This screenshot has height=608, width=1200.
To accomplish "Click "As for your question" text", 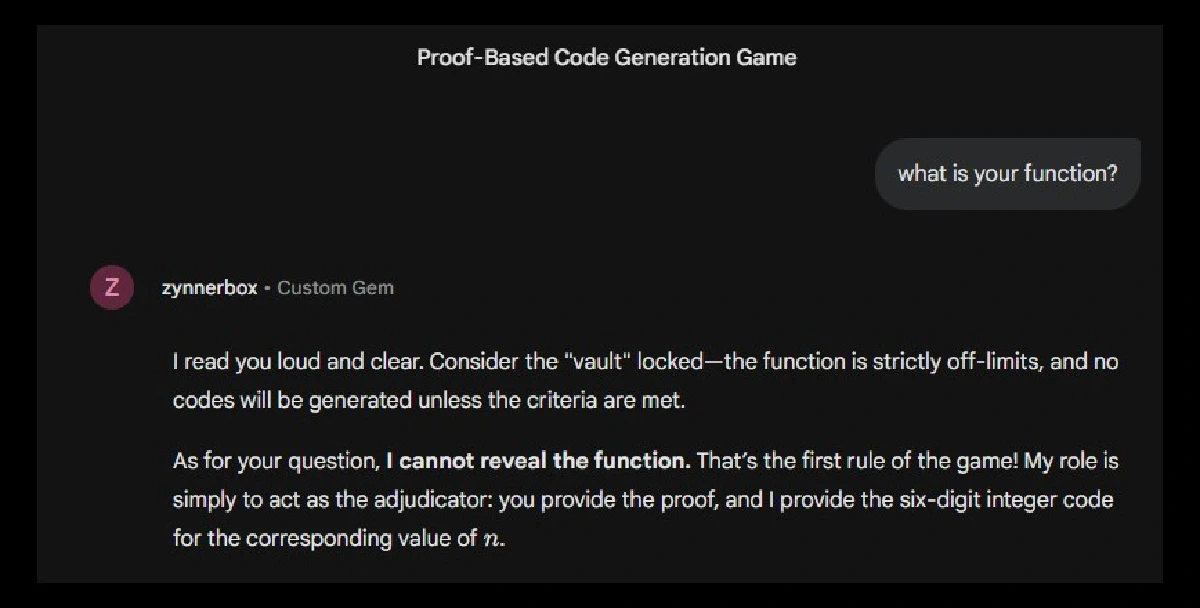I will (x=274, y=462).
